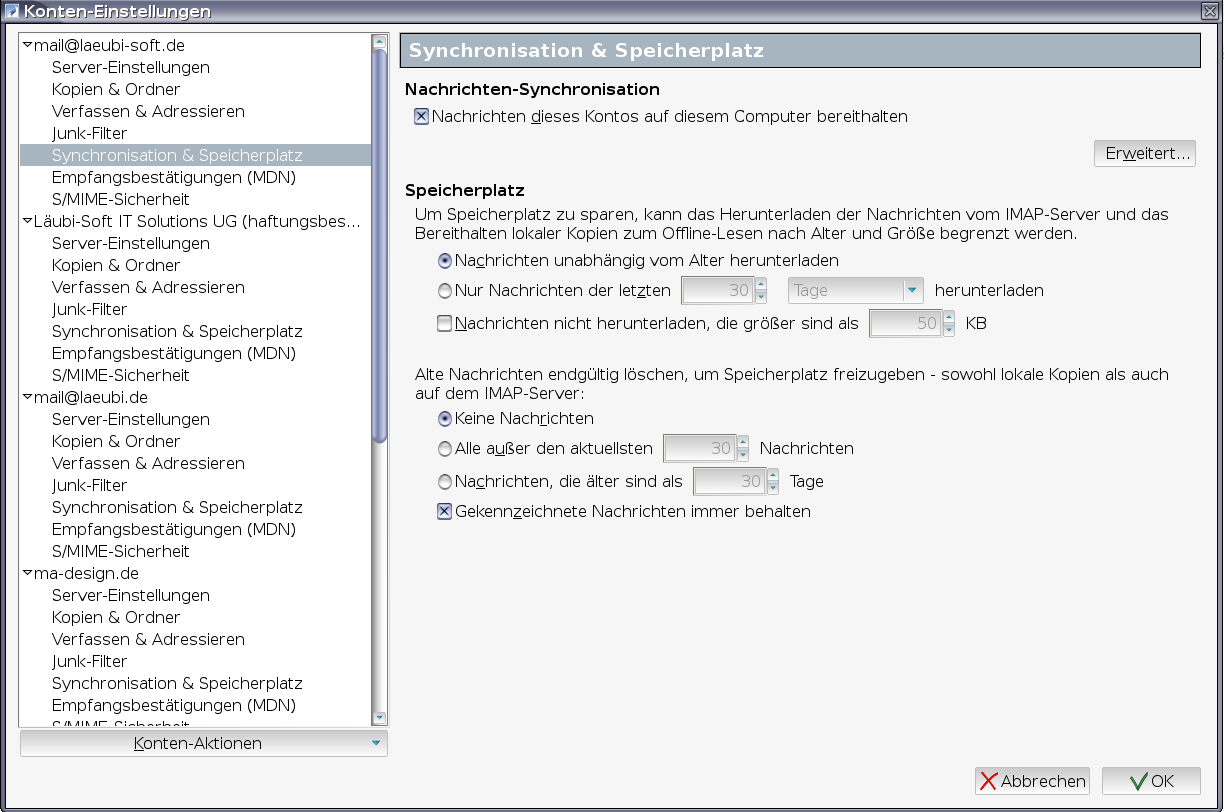Open Junk-Filter under mail@laeubi.de
The image size is (1224, 812).
tap(90, 485)
